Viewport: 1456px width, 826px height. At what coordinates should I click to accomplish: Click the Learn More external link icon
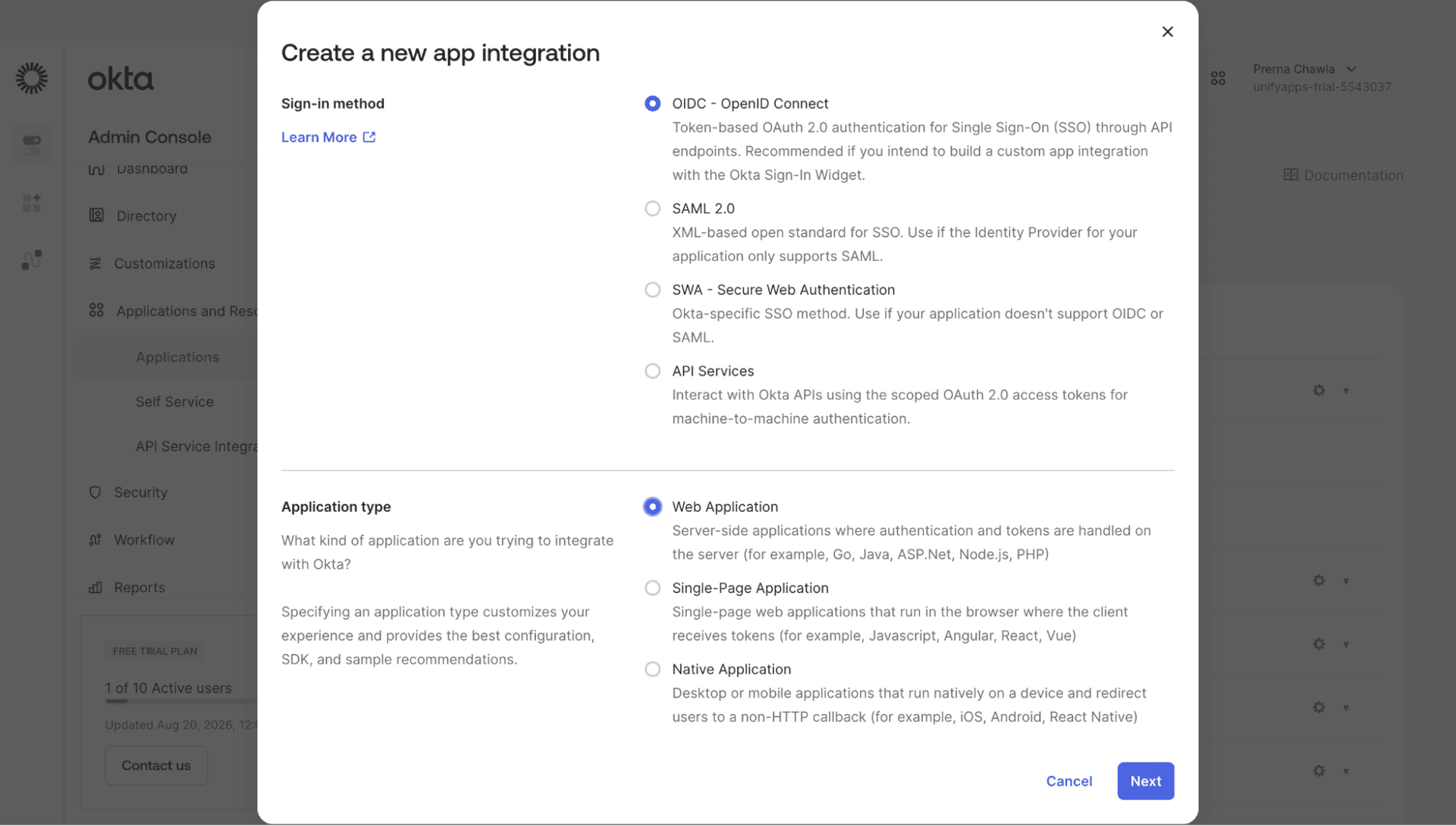pos(369,137)
